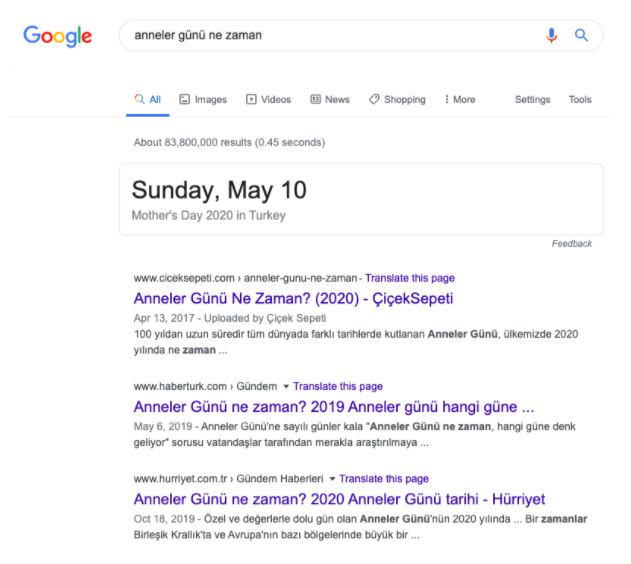631x564 pixels.
Task: Click the blue magnifier search button
Action: click(581, 35)
